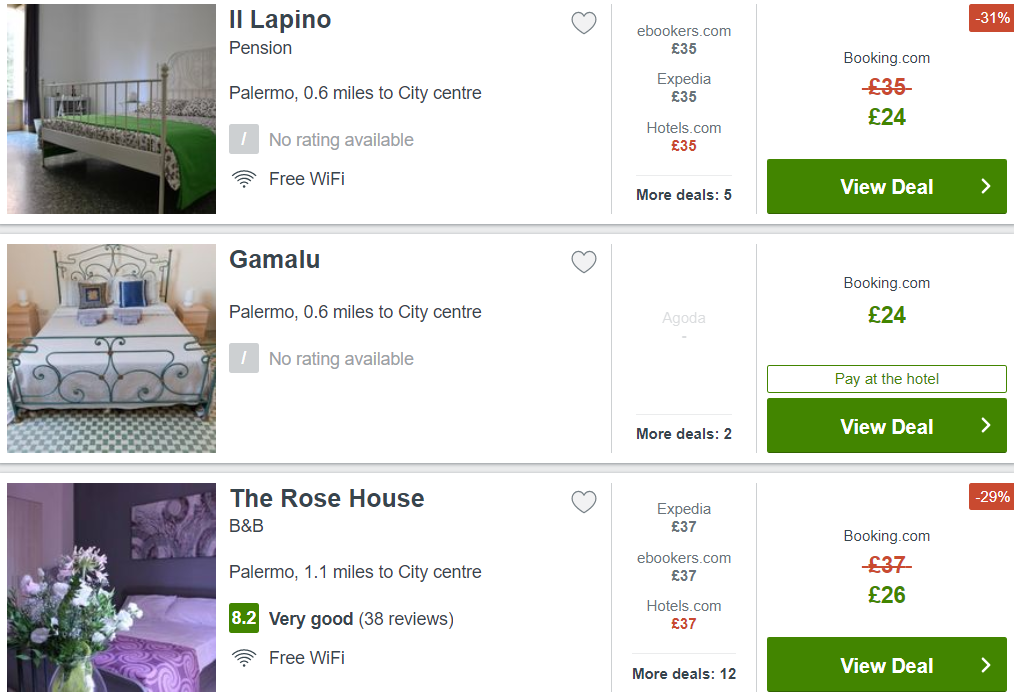View Deal for Il Lapino

tap(886, 187)
